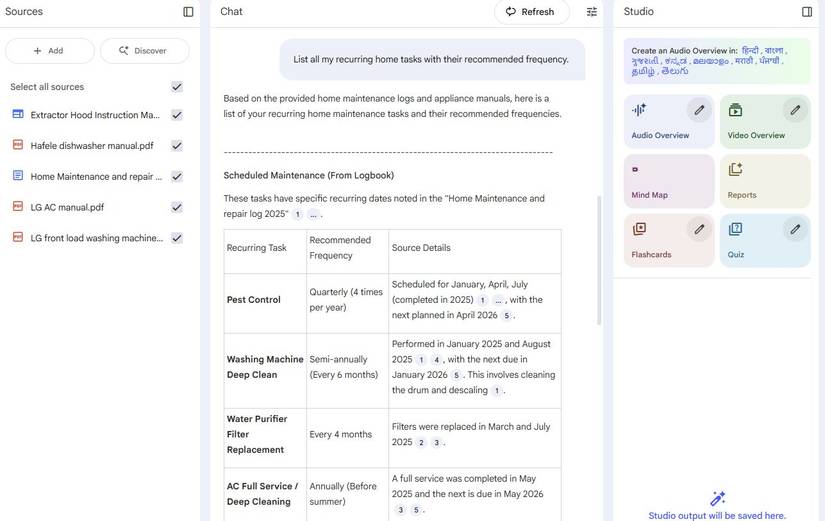825x521 pixels.
Task: Open citation 5 in Washing Machine row
Action: click(456, 375)
